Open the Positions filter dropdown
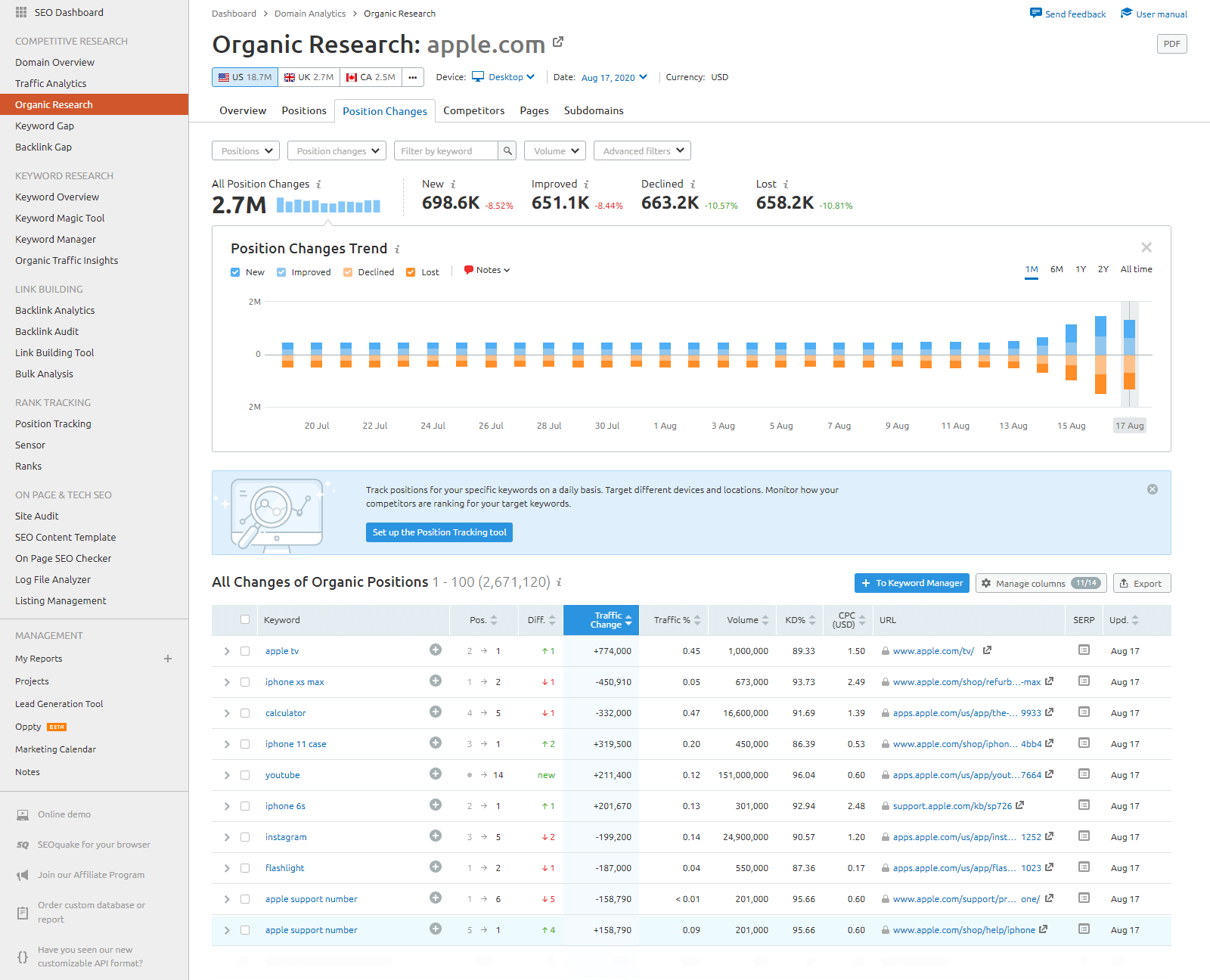 246,150
